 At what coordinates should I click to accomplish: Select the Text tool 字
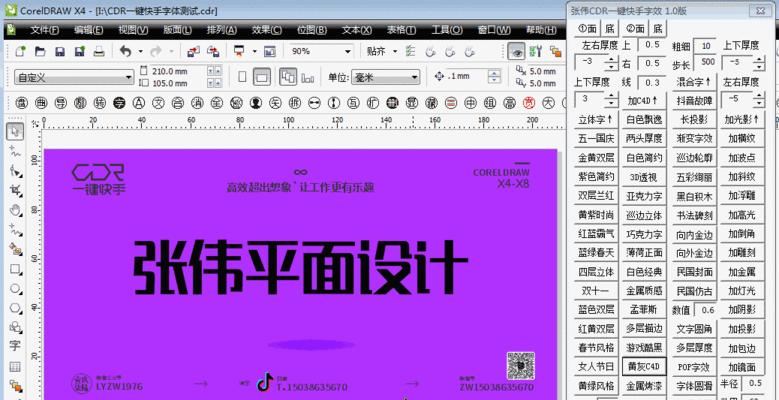click(x=15, y=346)
